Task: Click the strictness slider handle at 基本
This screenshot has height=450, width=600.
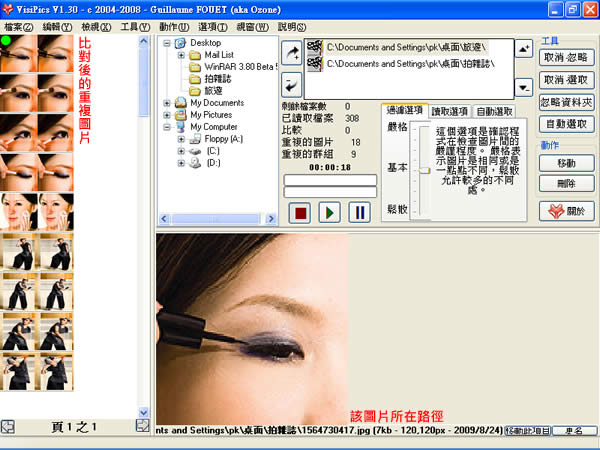Action: pos(424,171)
